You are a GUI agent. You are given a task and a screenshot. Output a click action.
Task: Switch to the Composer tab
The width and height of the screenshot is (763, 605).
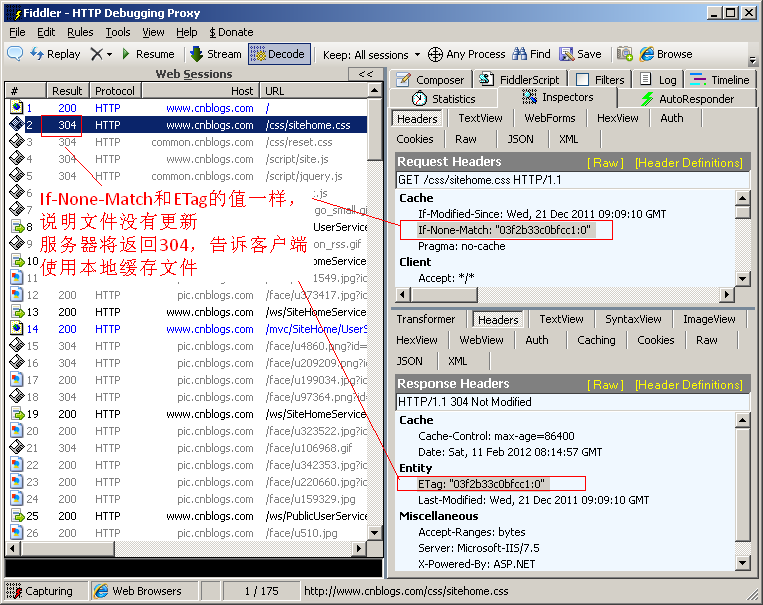pyautogui.click(x=430, y=79)
